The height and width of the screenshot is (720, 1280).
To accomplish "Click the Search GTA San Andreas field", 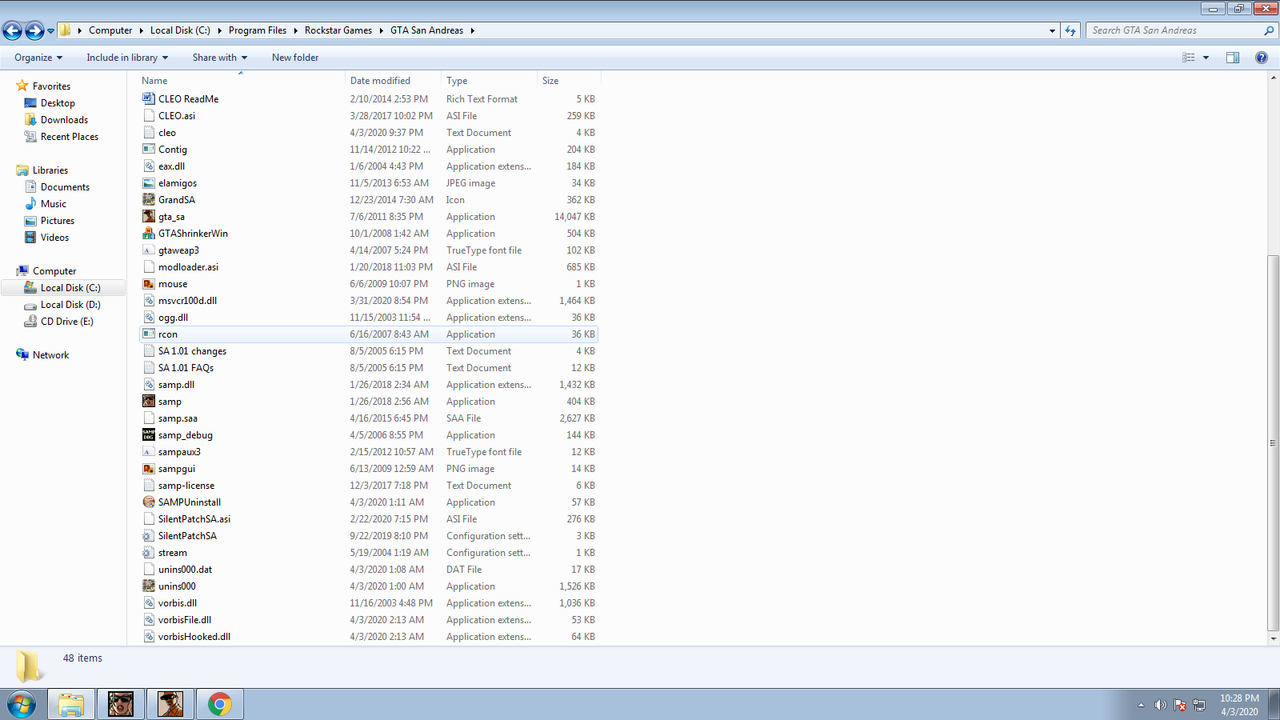I will [x=1181, y=31].
